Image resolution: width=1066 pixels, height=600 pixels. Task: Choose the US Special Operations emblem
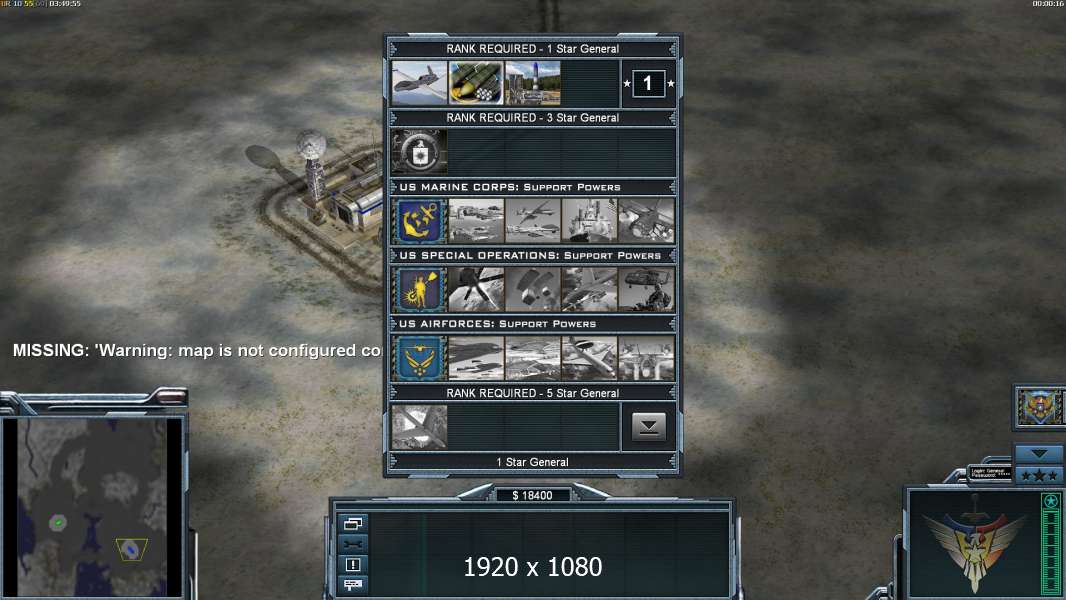[x=419, y=289]
